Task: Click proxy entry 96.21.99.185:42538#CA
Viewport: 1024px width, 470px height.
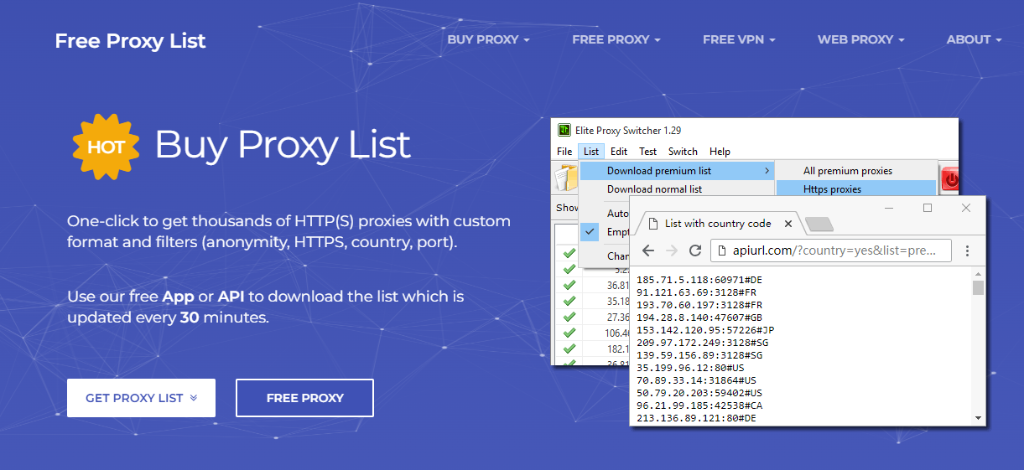Action: (699, 405)
